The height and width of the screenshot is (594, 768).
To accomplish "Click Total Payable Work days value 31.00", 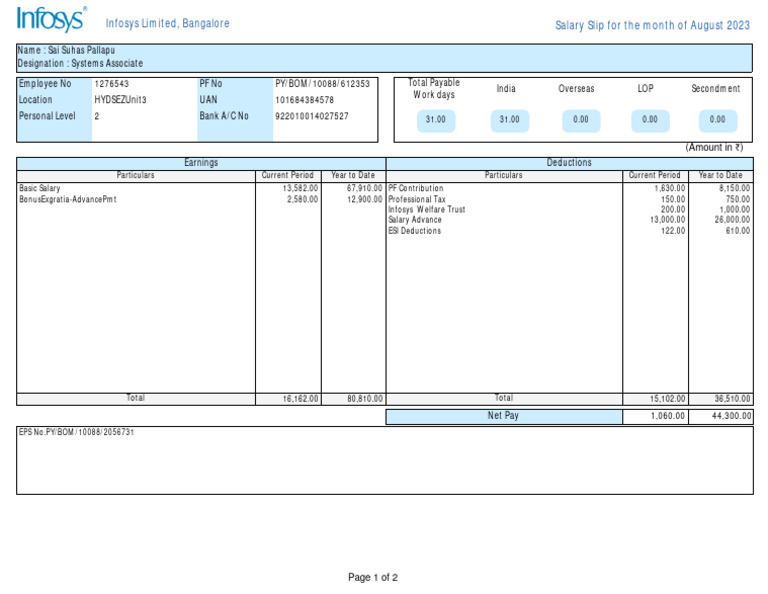I will [436, 119].
